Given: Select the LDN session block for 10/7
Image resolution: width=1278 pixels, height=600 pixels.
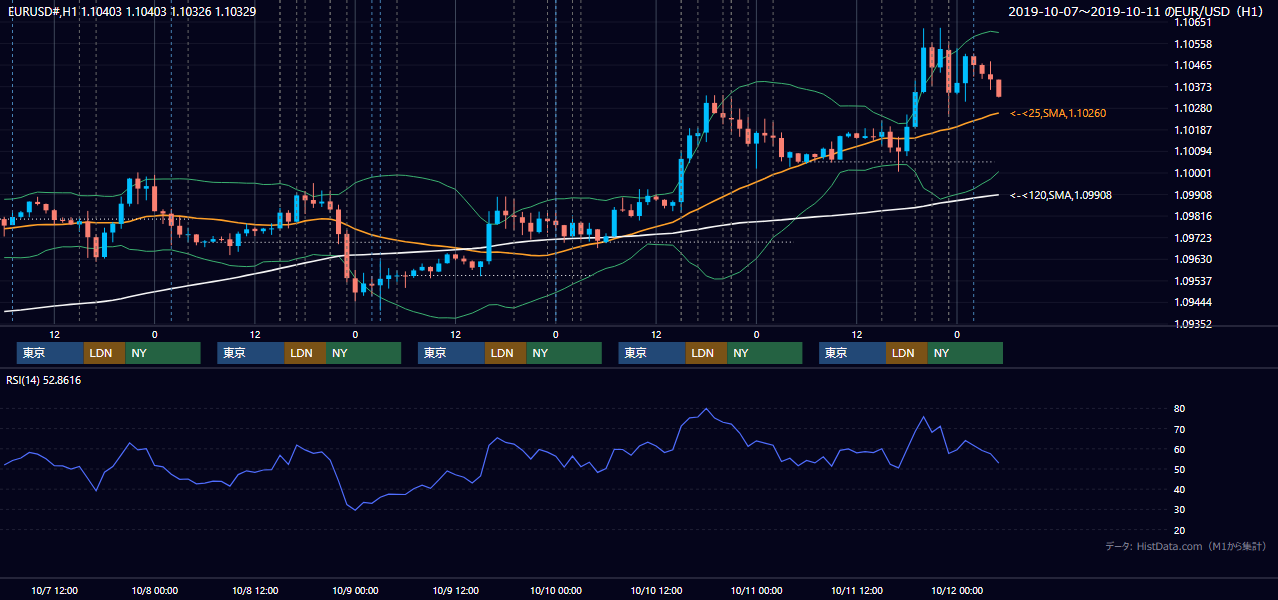Looking at the screenshot, I should pos(104,353).
